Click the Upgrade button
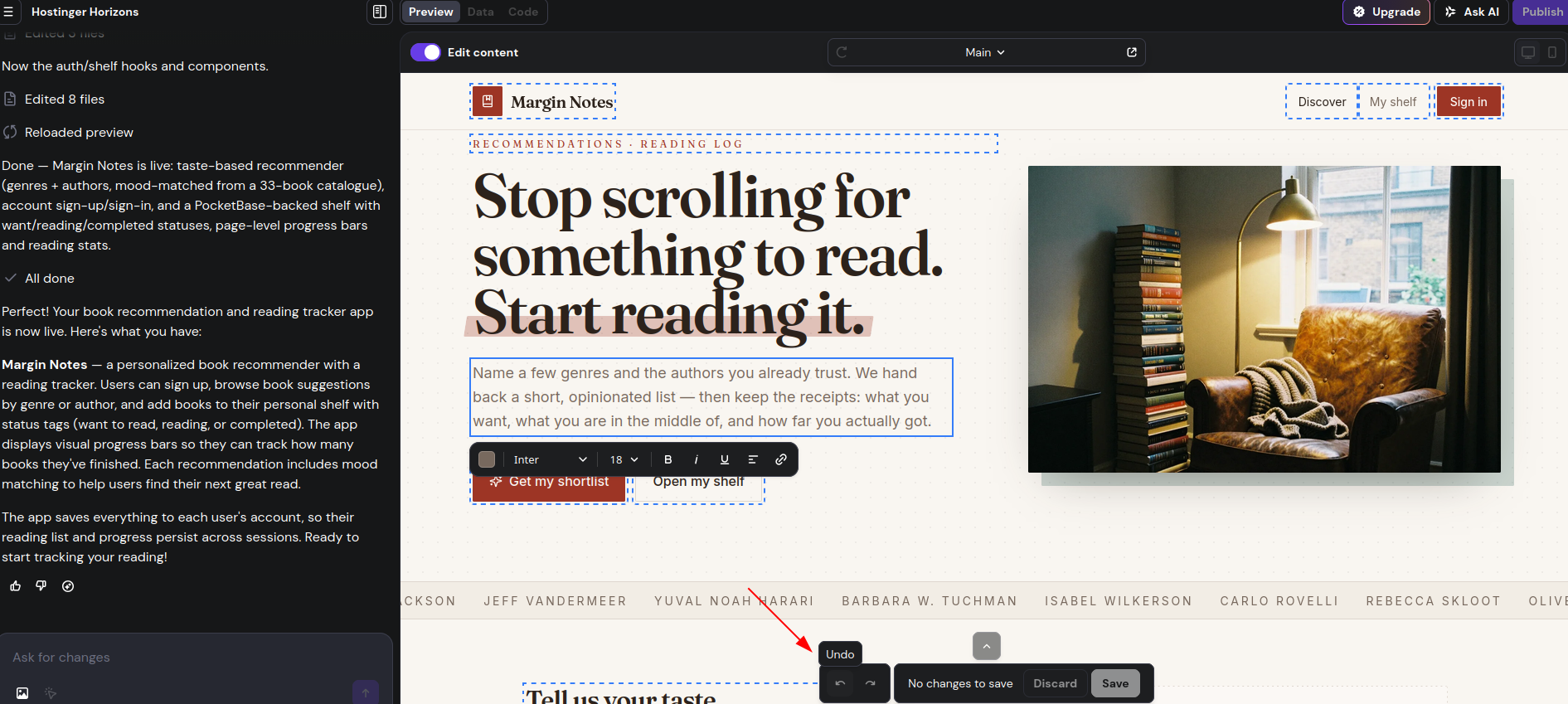 (1386, 12)
